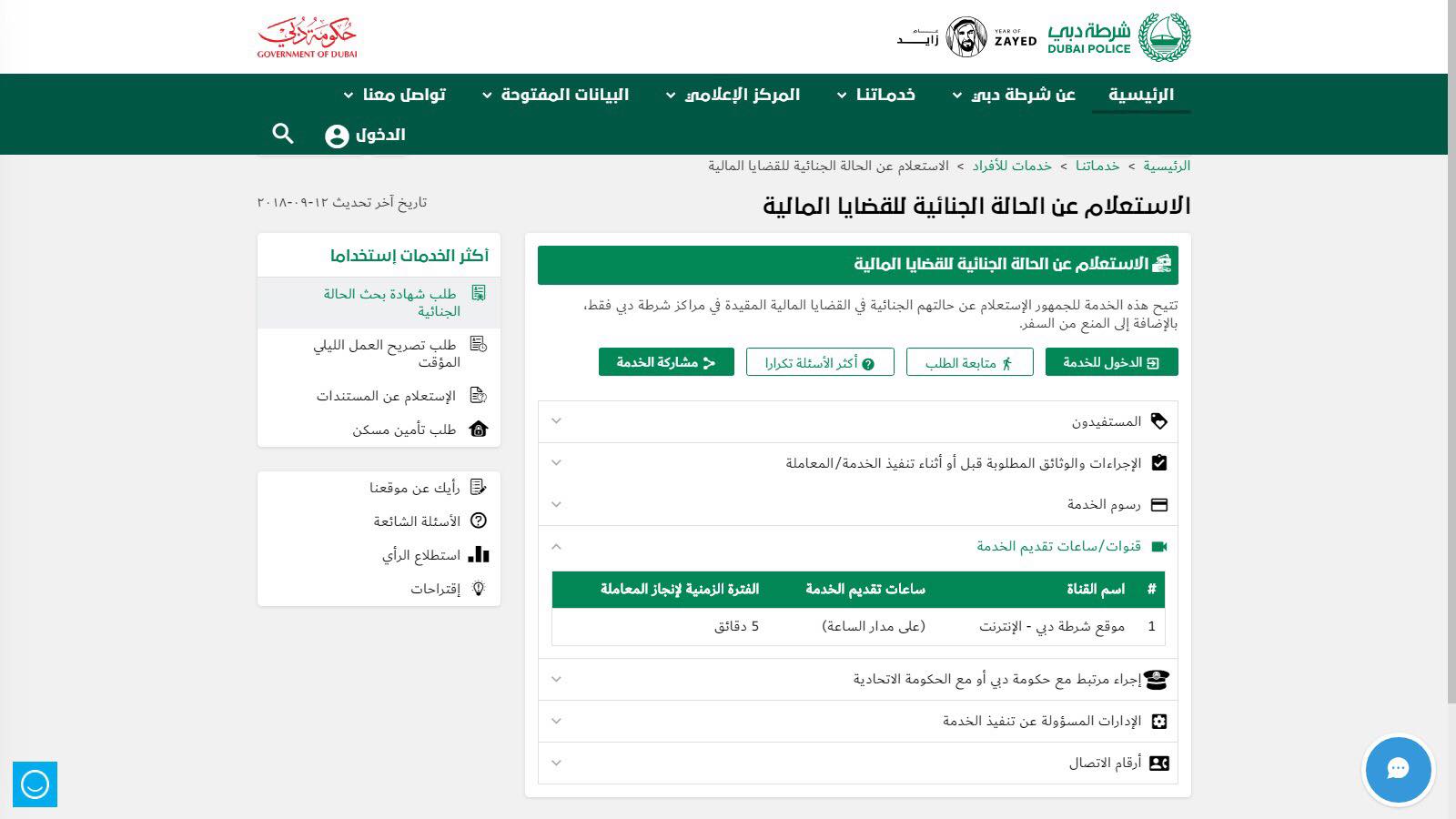This screenshot has height=819, width=1456.
Task: Click the Government of Dubai logo
Action: click(307, 38)
